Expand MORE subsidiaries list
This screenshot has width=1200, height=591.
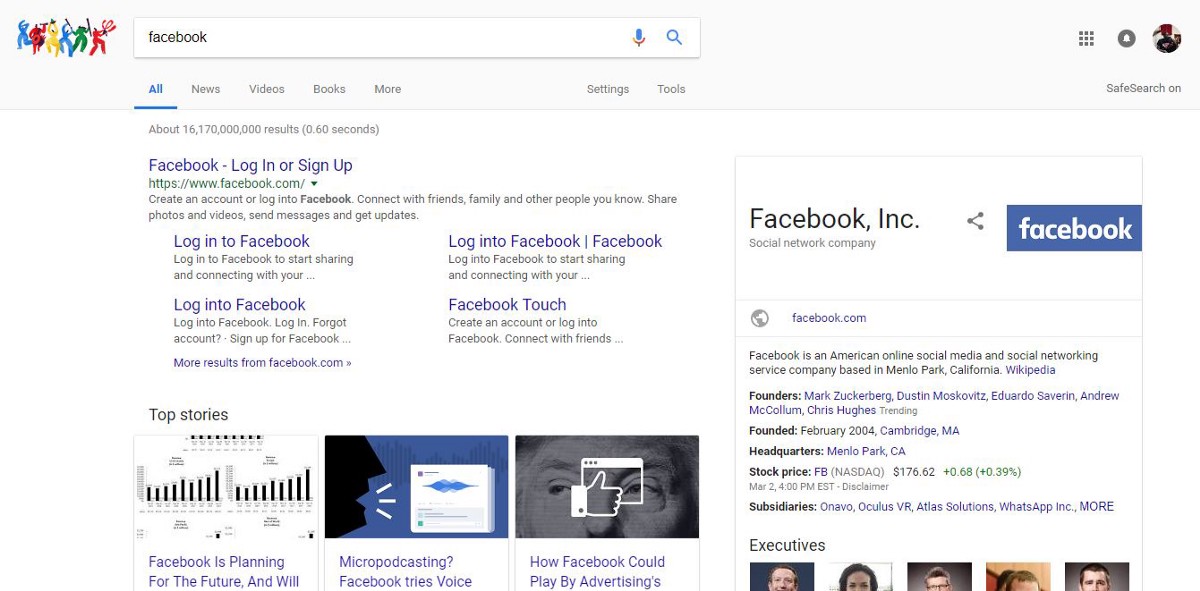point(1096,507)
